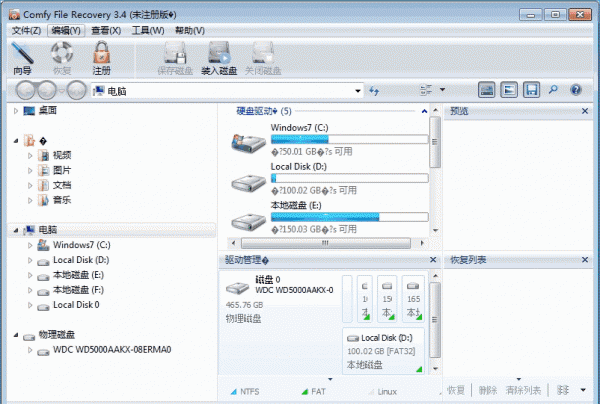Click the FAT legend entry
This screenshot has width=600, height=404.
point(314,392)
